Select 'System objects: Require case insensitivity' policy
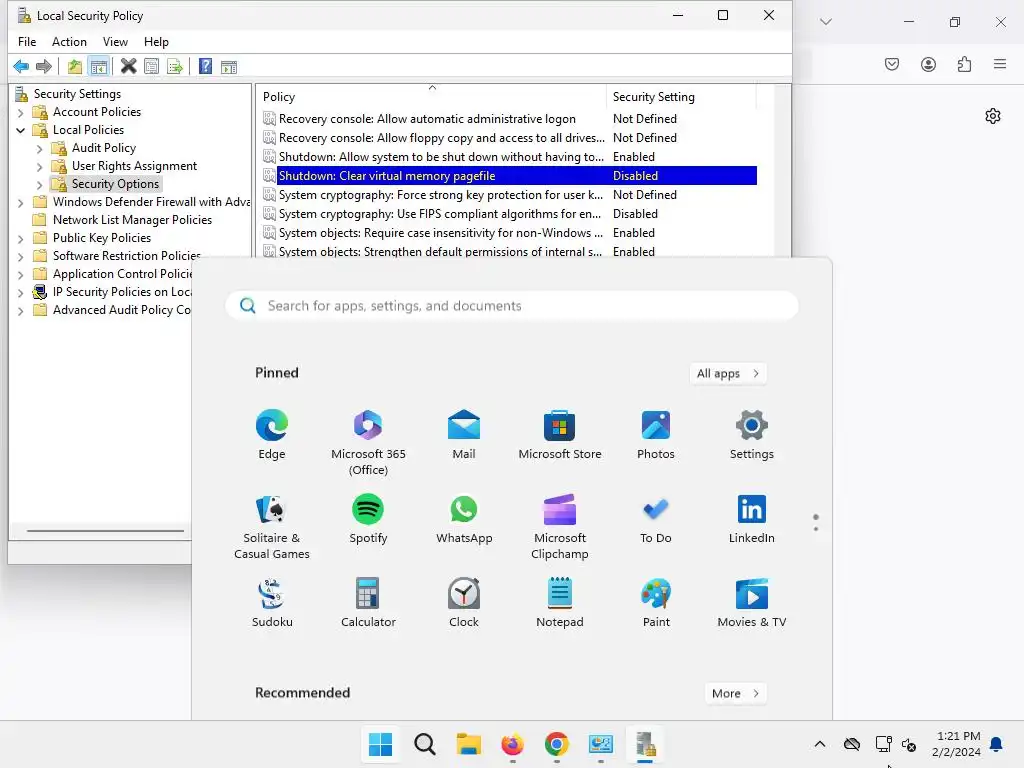Image resolution: width=1024 pixels, height=768 pixels. (440, 232)
